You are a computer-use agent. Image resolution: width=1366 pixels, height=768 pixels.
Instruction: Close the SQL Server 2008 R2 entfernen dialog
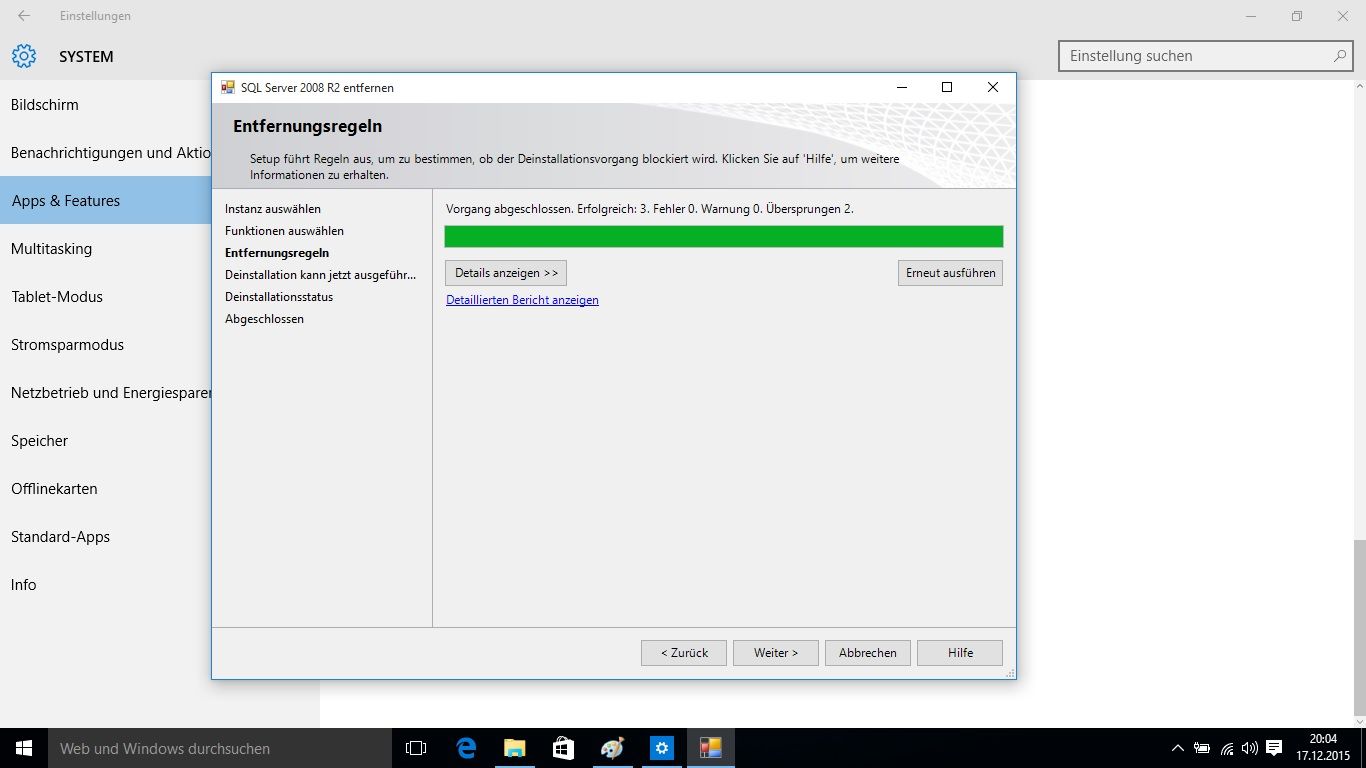[x=992, y=87]
